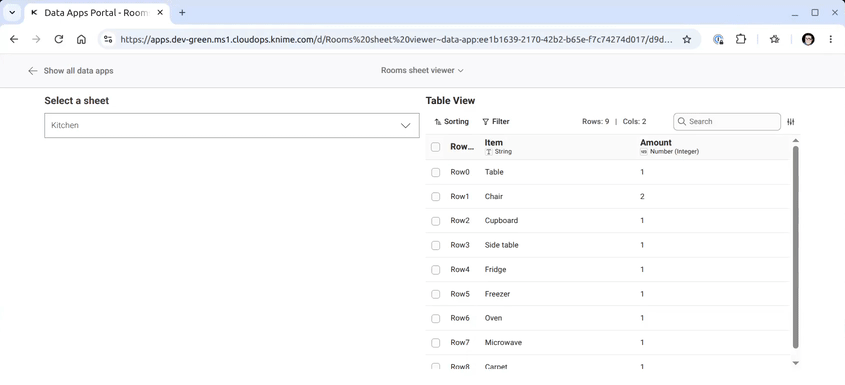Check the Row4 Fridge checkbox

click(435, 270)
